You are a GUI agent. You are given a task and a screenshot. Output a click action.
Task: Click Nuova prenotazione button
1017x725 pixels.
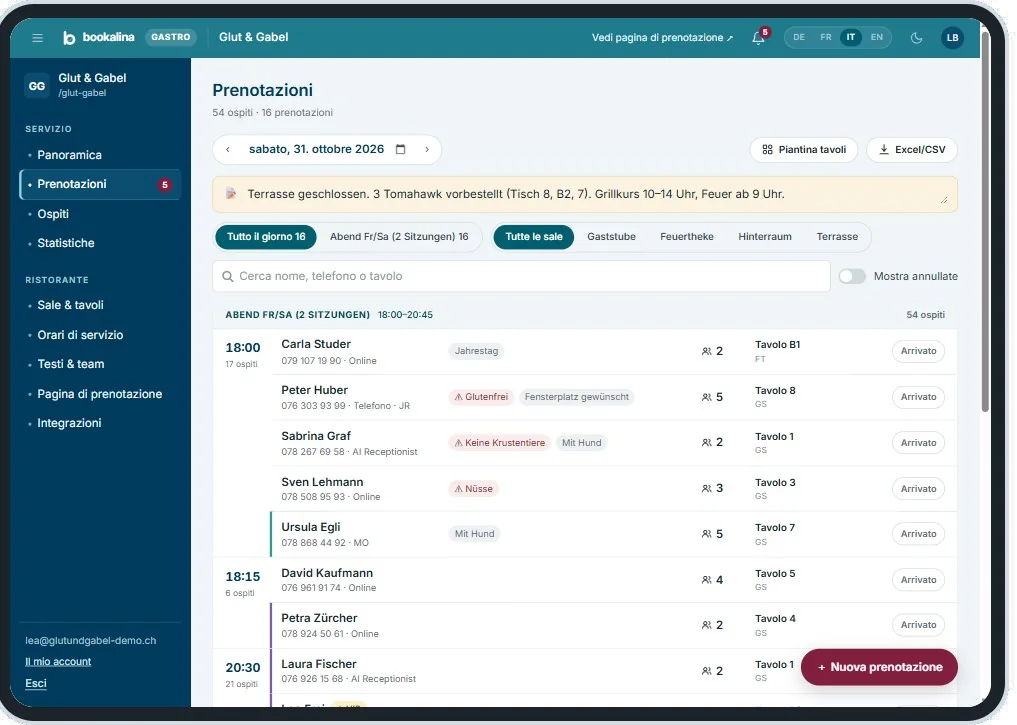879,667
